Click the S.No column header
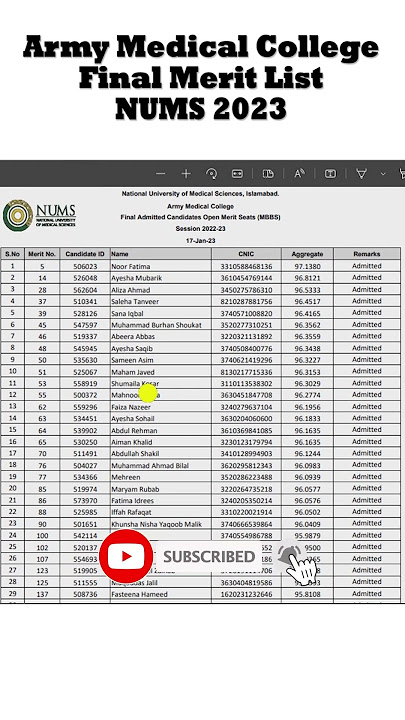Screen dimensions: 405x720 tap(13, 253)
